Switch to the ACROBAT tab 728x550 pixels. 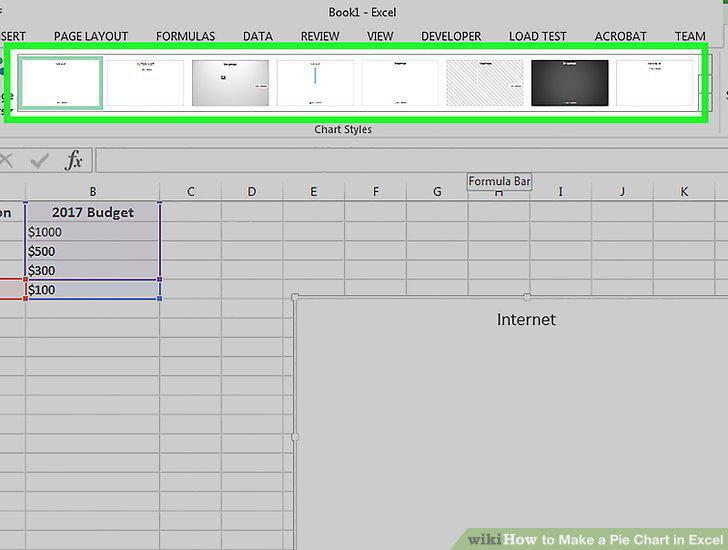(x=620, y=36)
